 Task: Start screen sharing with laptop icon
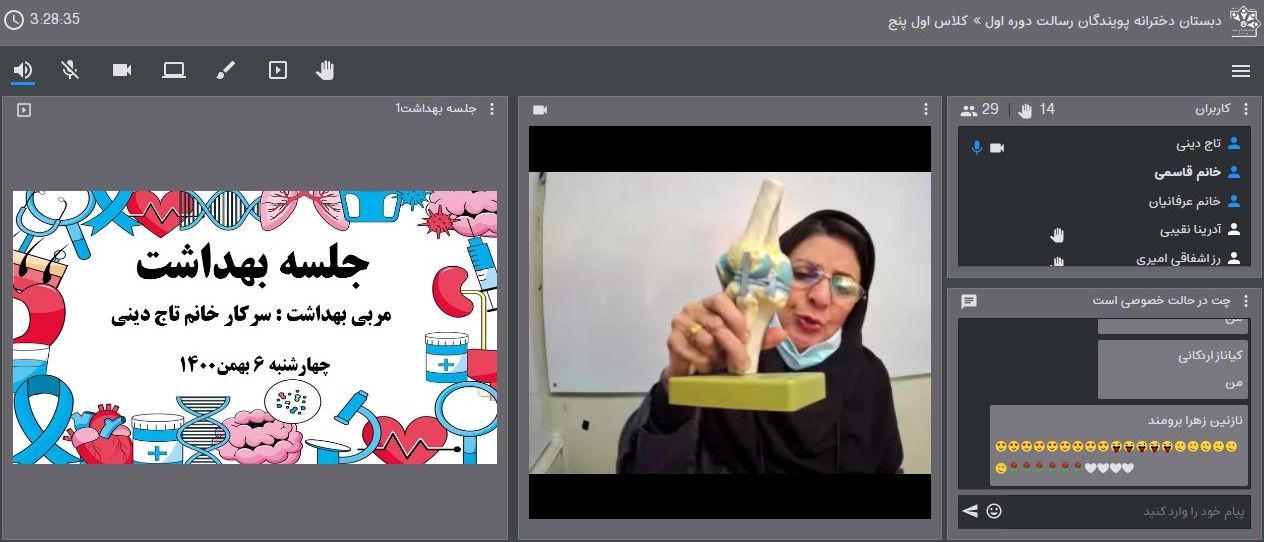[174, 70]
